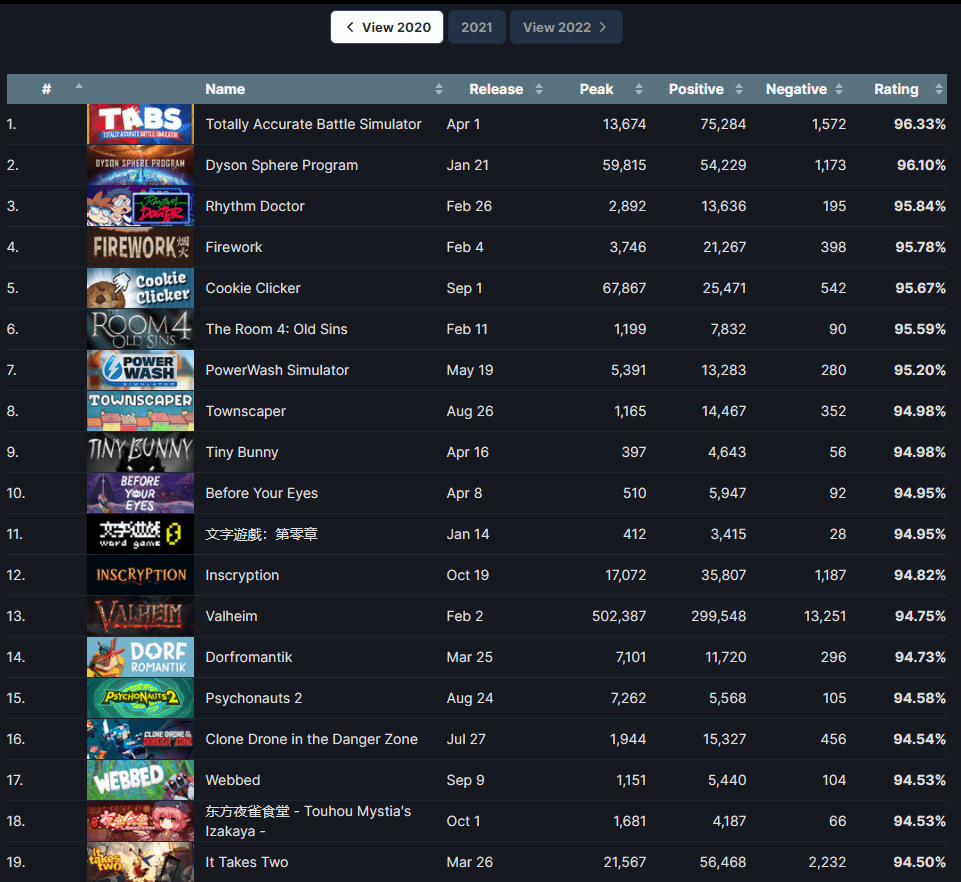Open the TABS game thumbnail
Image resolution: width=961 pixels, height=882 pixels.
pos(140,124)
